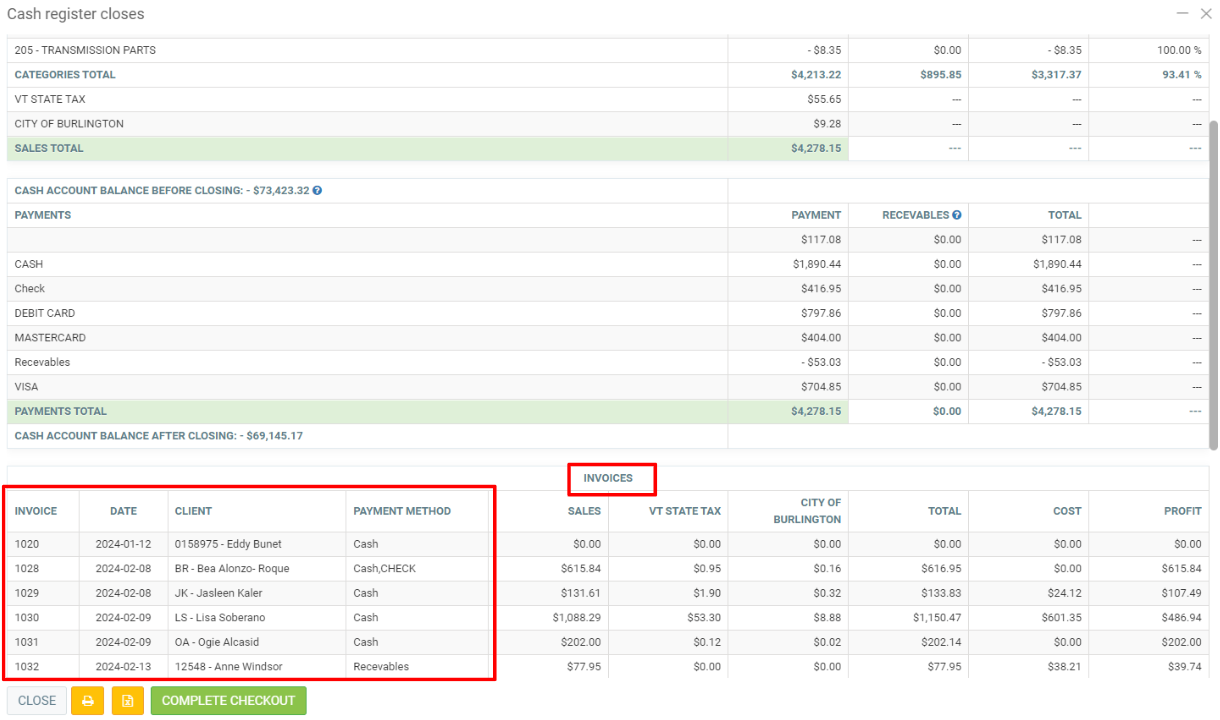Click client name JK - Jasleen Kaler

(x=218, y=593)
